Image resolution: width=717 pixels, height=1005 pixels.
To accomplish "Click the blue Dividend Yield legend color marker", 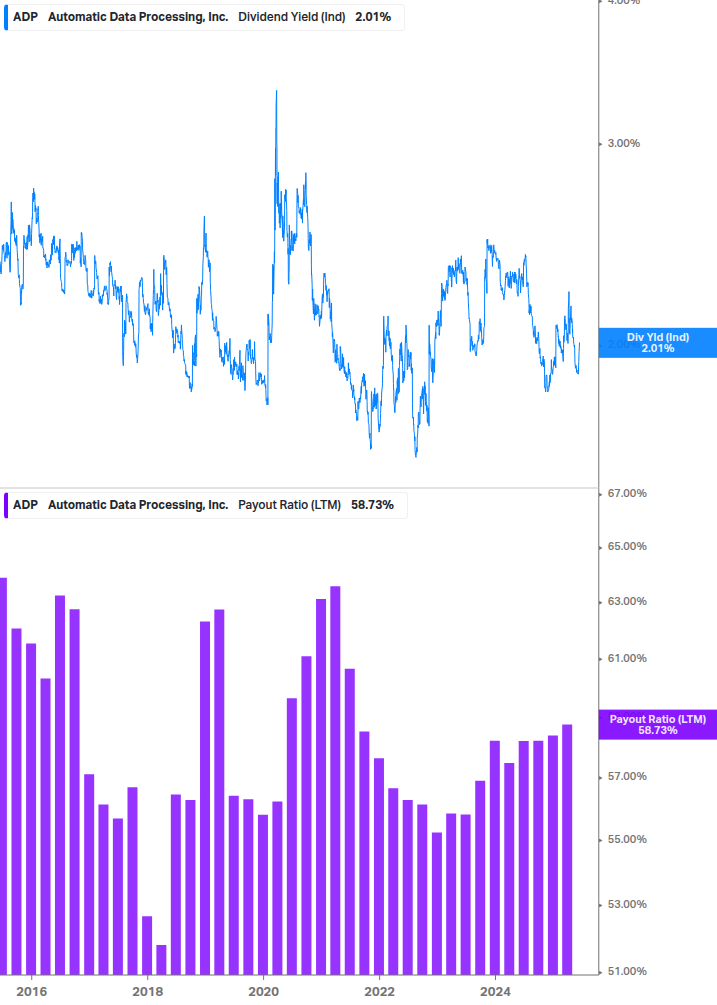I will coord(6,17).
